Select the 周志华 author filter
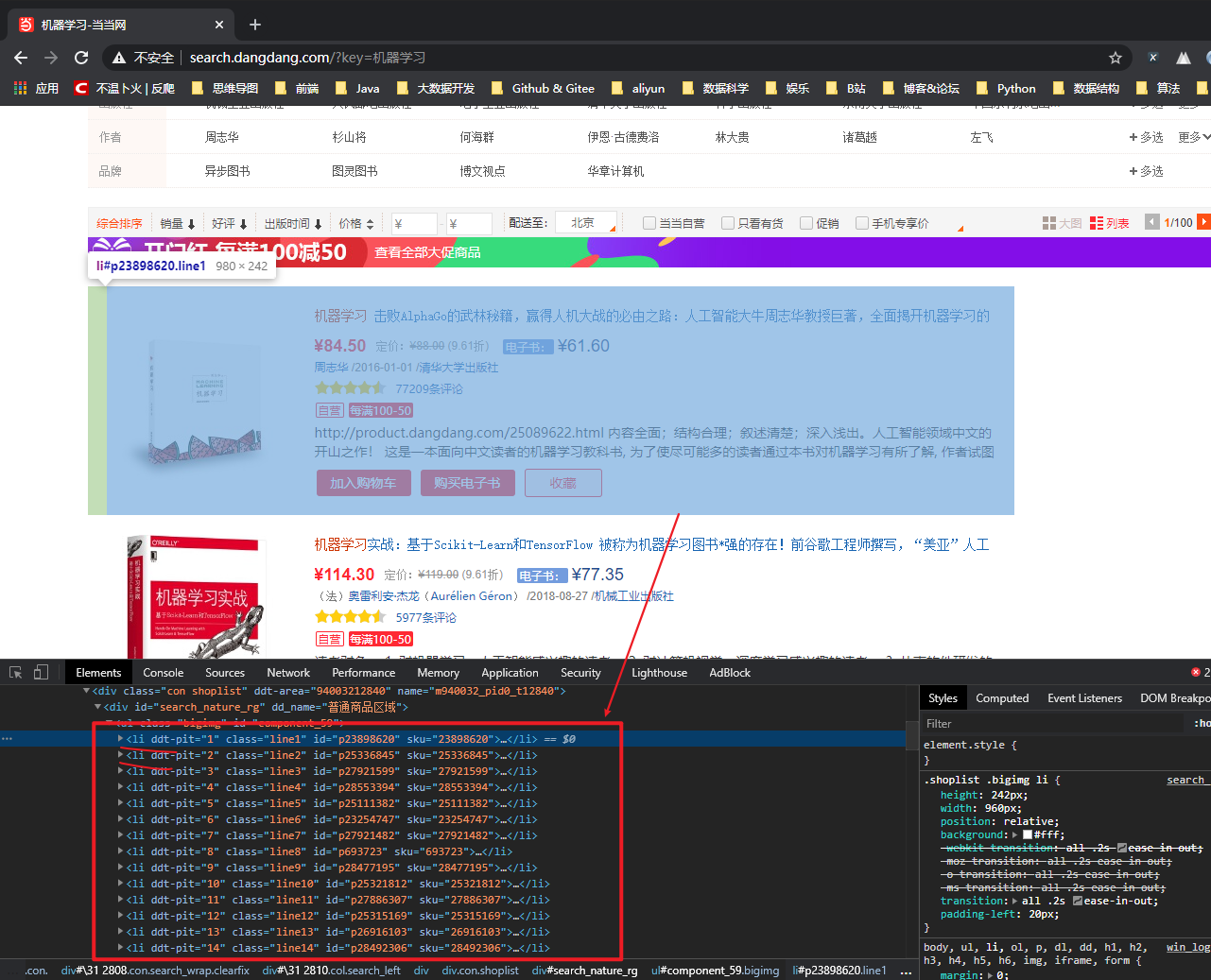Screen dimensions: 1211x980 click(222, 137)
